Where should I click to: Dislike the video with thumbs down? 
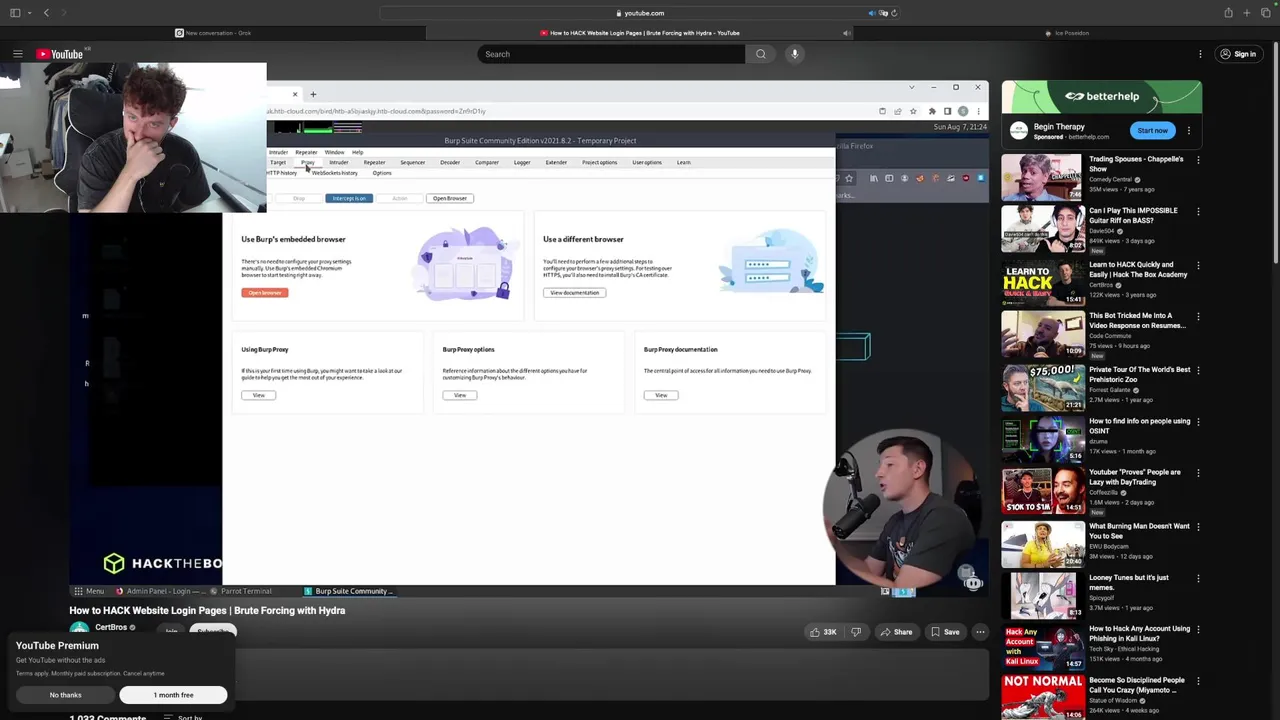point(856,632)
